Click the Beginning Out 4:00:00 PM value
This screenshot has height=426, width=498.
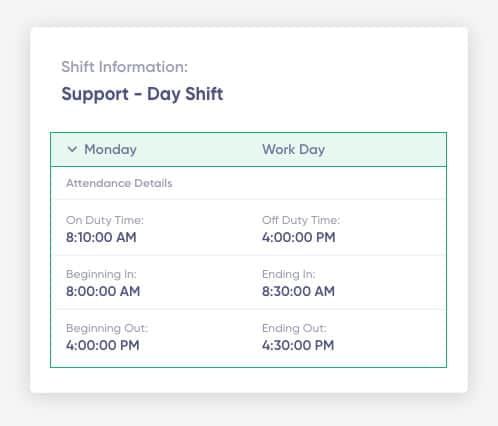coord(102,345)
